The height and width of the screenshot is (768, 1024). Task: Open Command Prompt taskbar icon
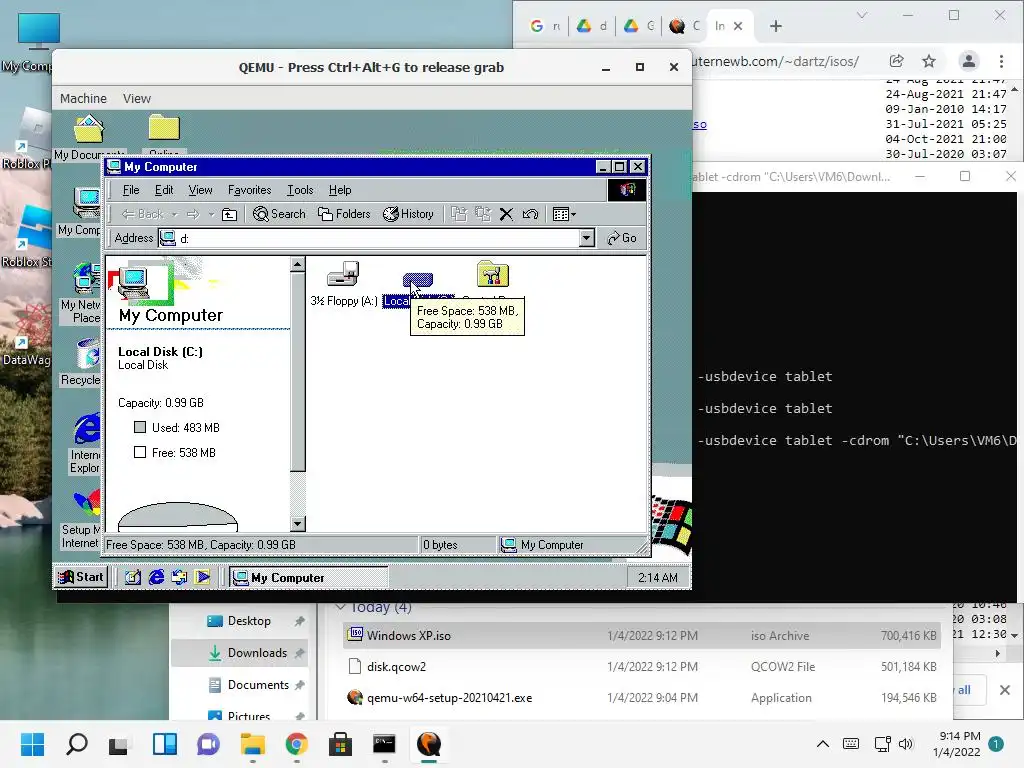[384, 744]
